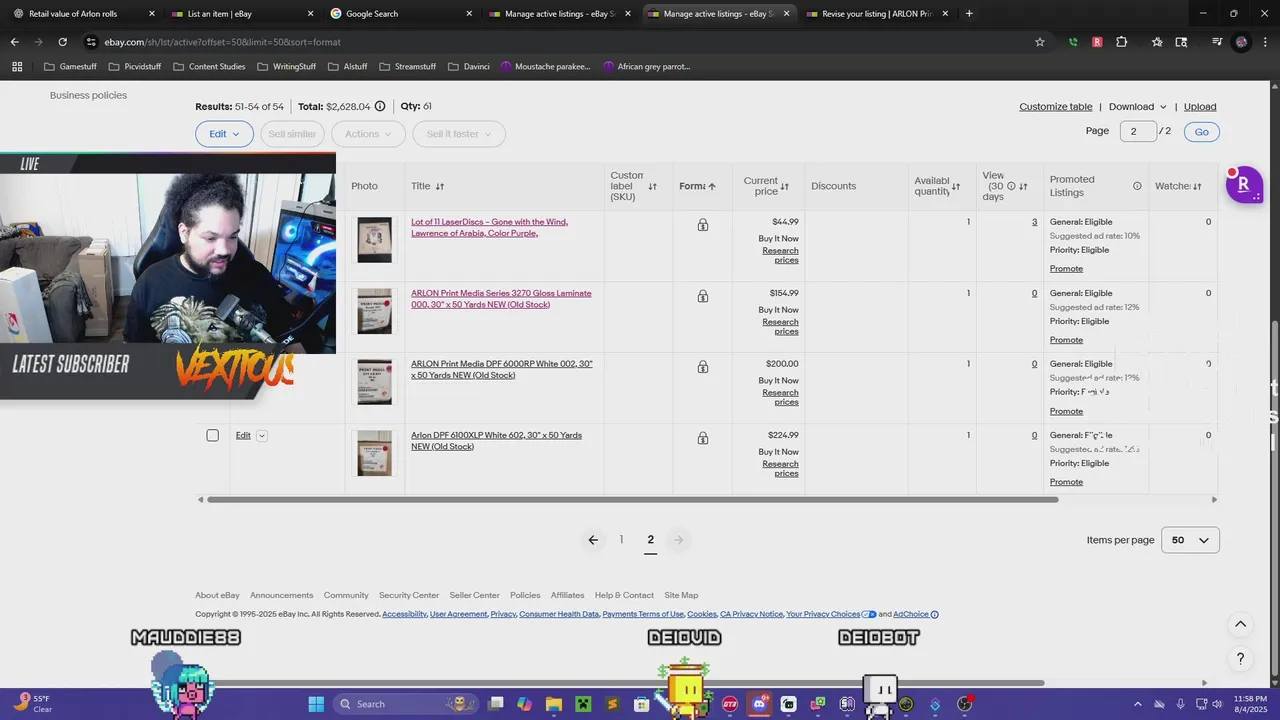Open the Seller Center footer link
Screen dimensions: 1280x720
click(x=474, y=595)
